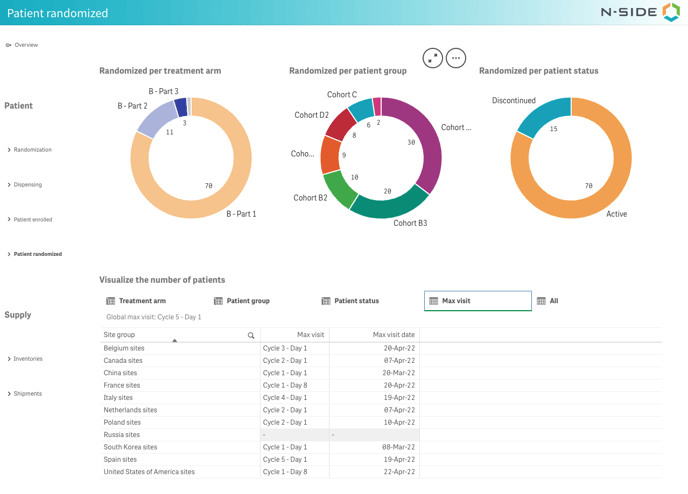Click the table icon beside Treatment arm
This screenshot has height=494, width=688.
tap(111, 301)
